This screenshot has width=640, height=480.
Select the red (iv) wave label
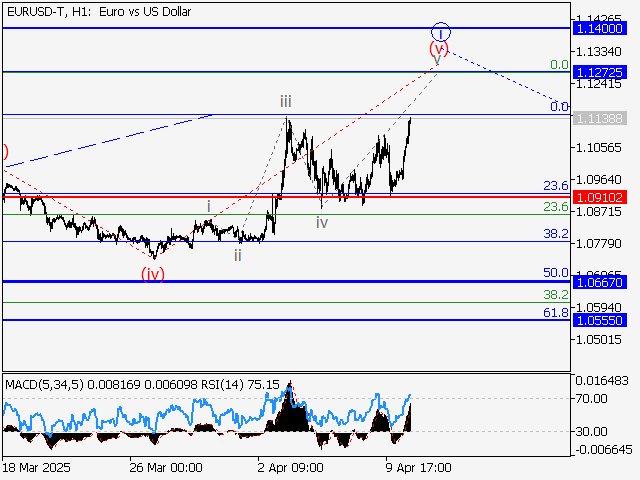point(152,273)
